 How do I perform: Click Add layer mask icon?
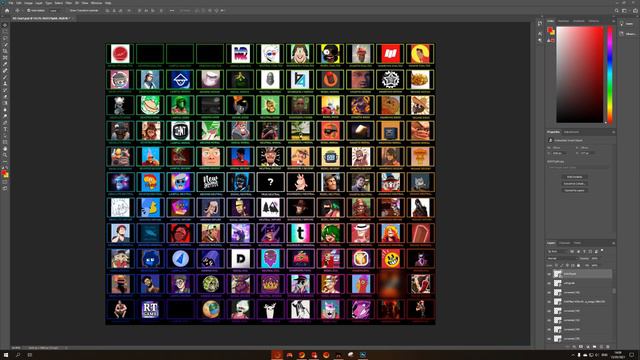click(x=581, y=347)
